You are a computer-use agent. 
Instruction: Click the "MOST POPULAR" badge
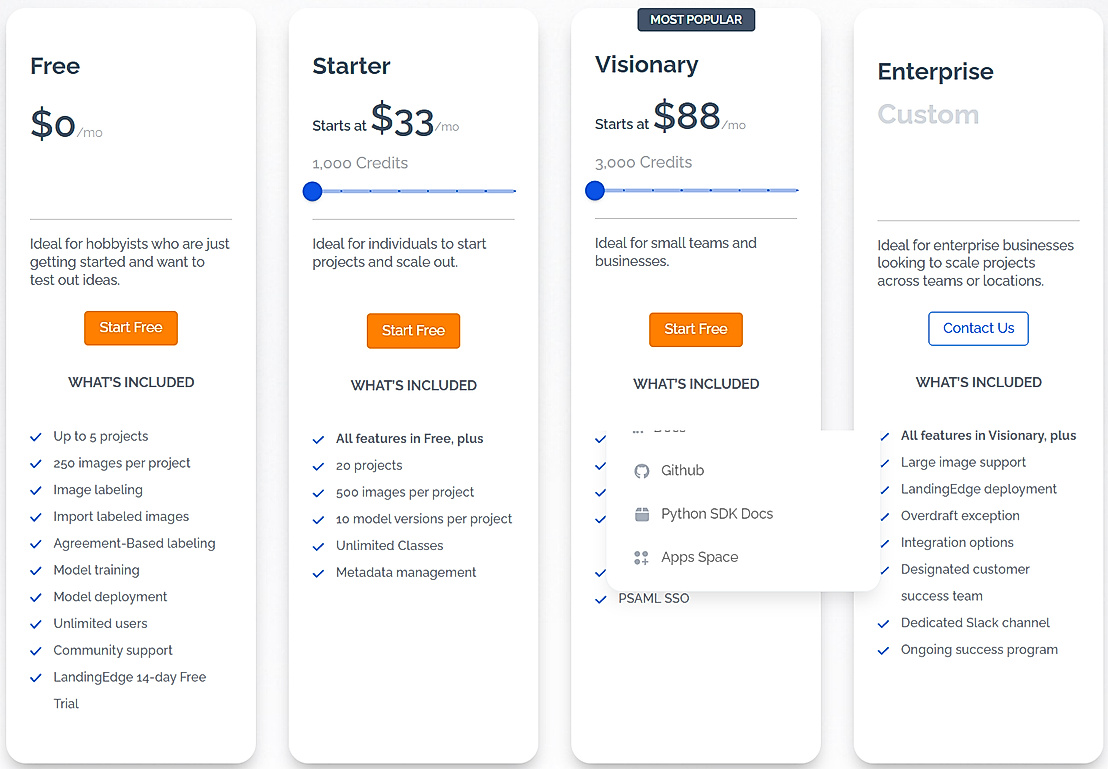(x=696, y=19)
